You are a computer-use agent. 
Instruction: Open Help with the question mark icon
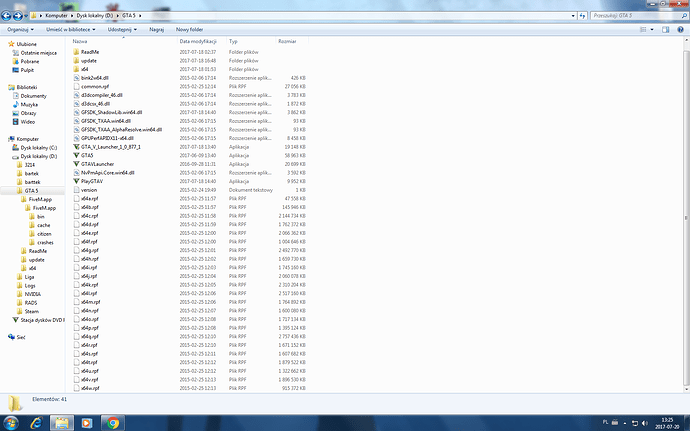click(x=680, y=29)
